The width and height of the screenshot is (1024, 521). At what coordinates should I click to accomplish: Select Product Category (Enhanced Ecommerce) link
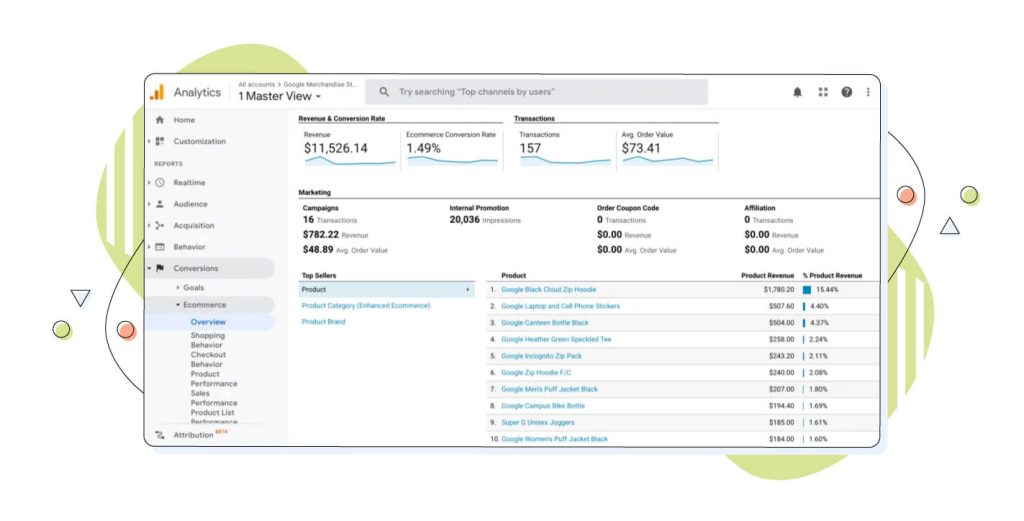366,306
